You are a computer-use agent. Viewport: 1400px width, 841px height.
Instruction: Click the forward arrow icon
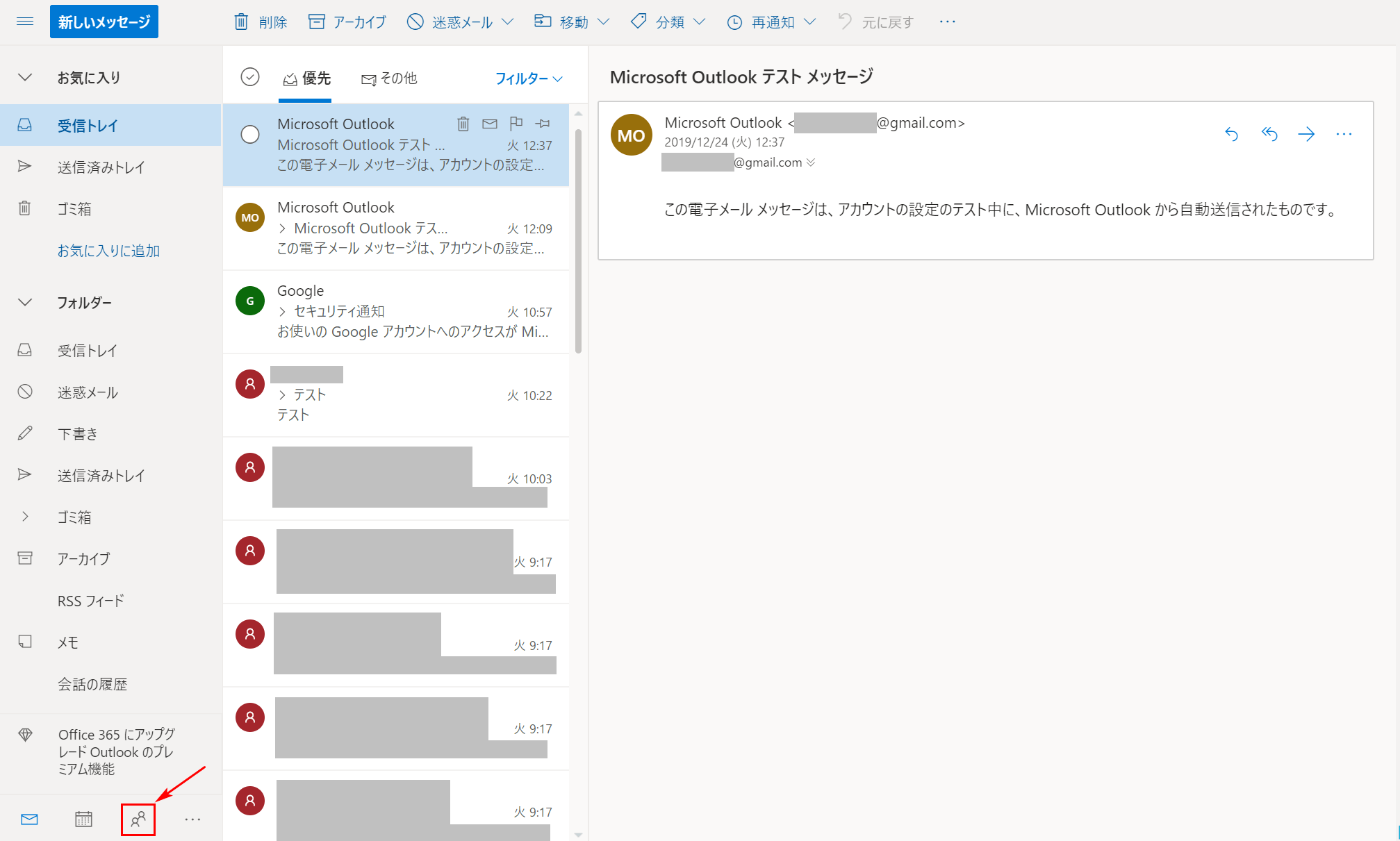coord(1306,134)
